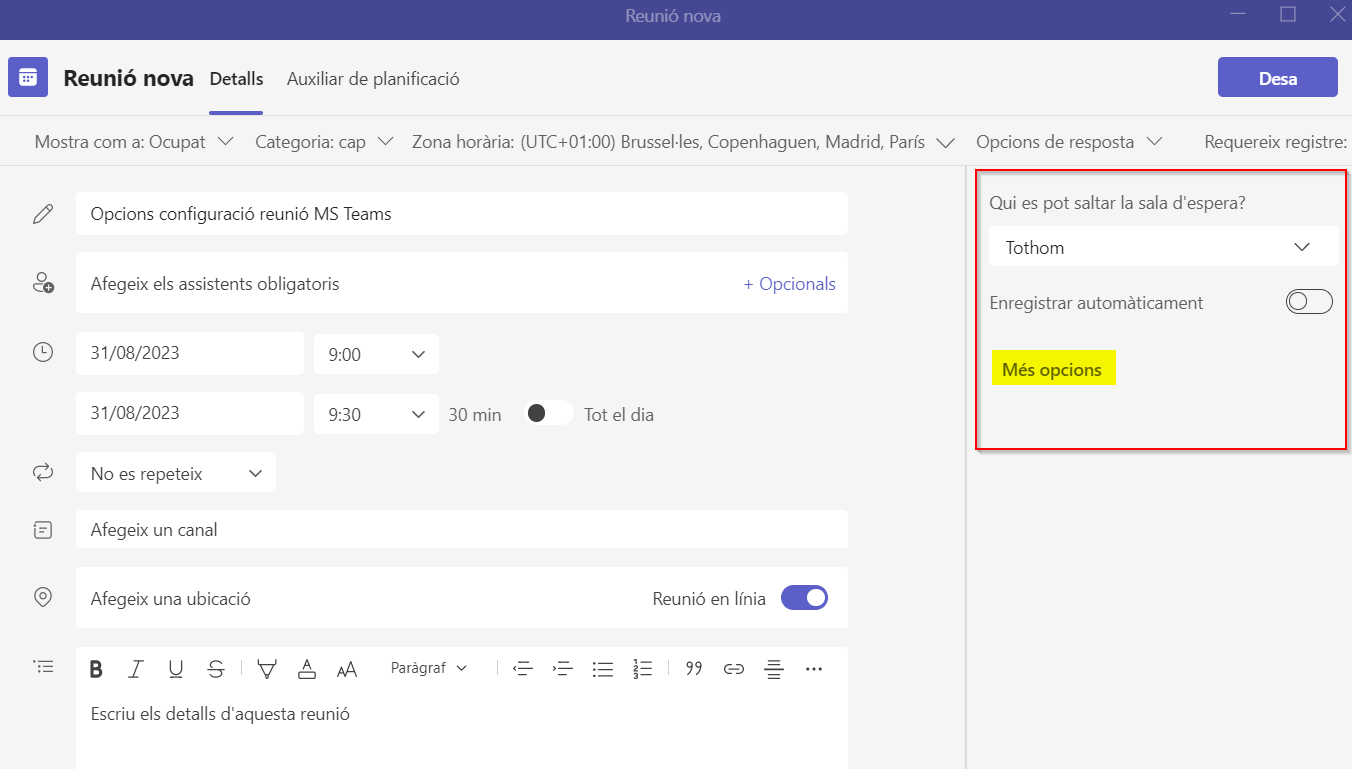Click the add attendees person icon

(x=43, y=283)
